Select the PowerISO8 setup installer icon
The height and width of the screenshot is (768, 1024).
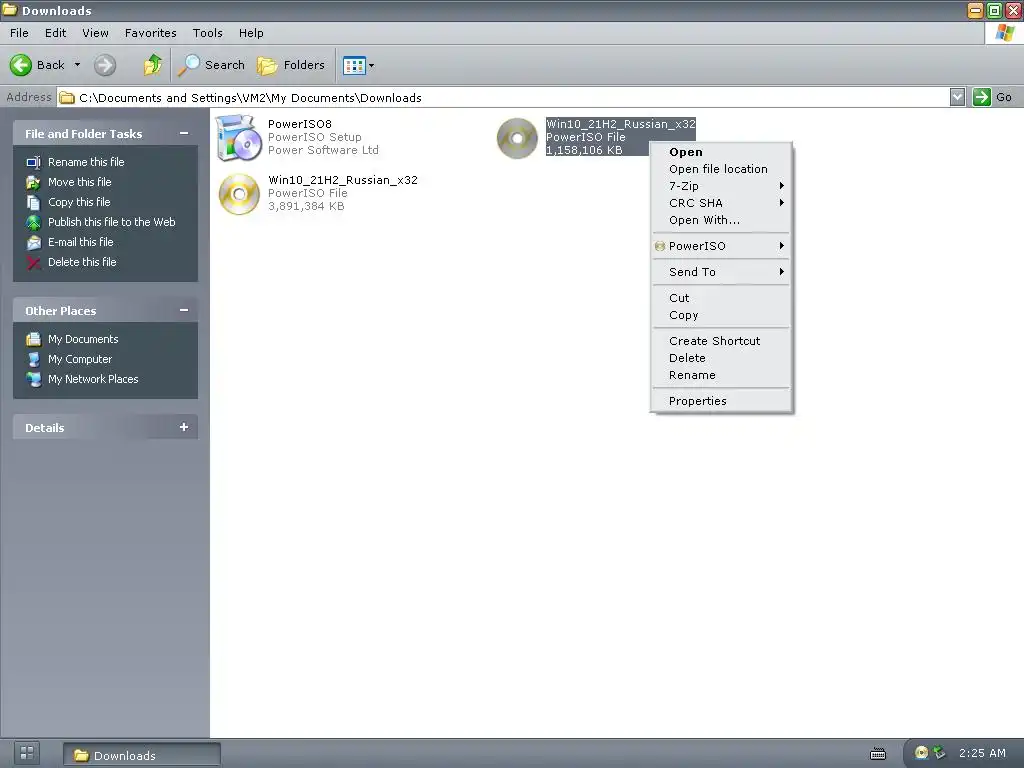(x=238, y=138)
